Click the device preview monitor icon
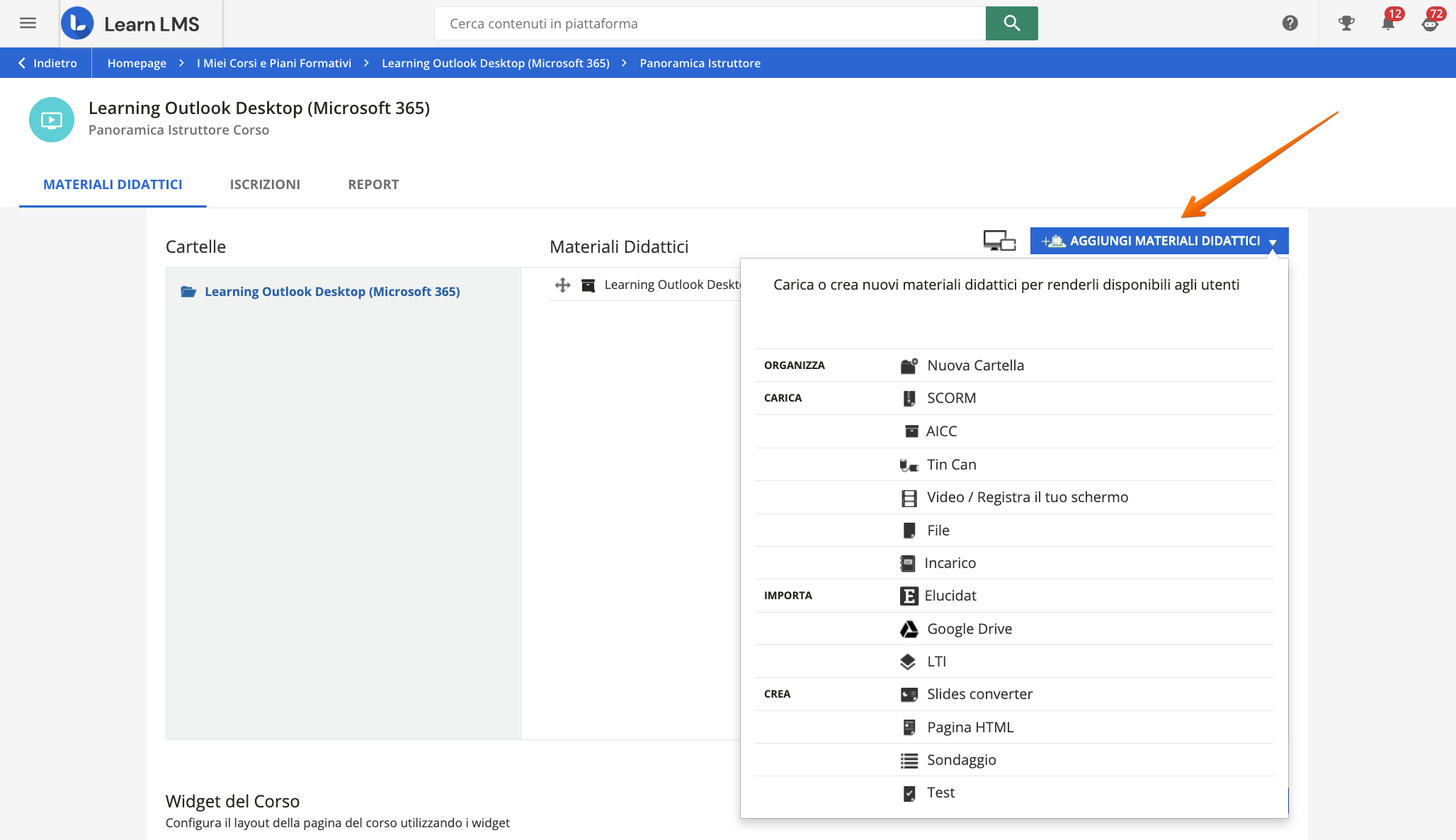Image resolution: width=1456 pixels, height=840 pixels. (x=999, y=241)
